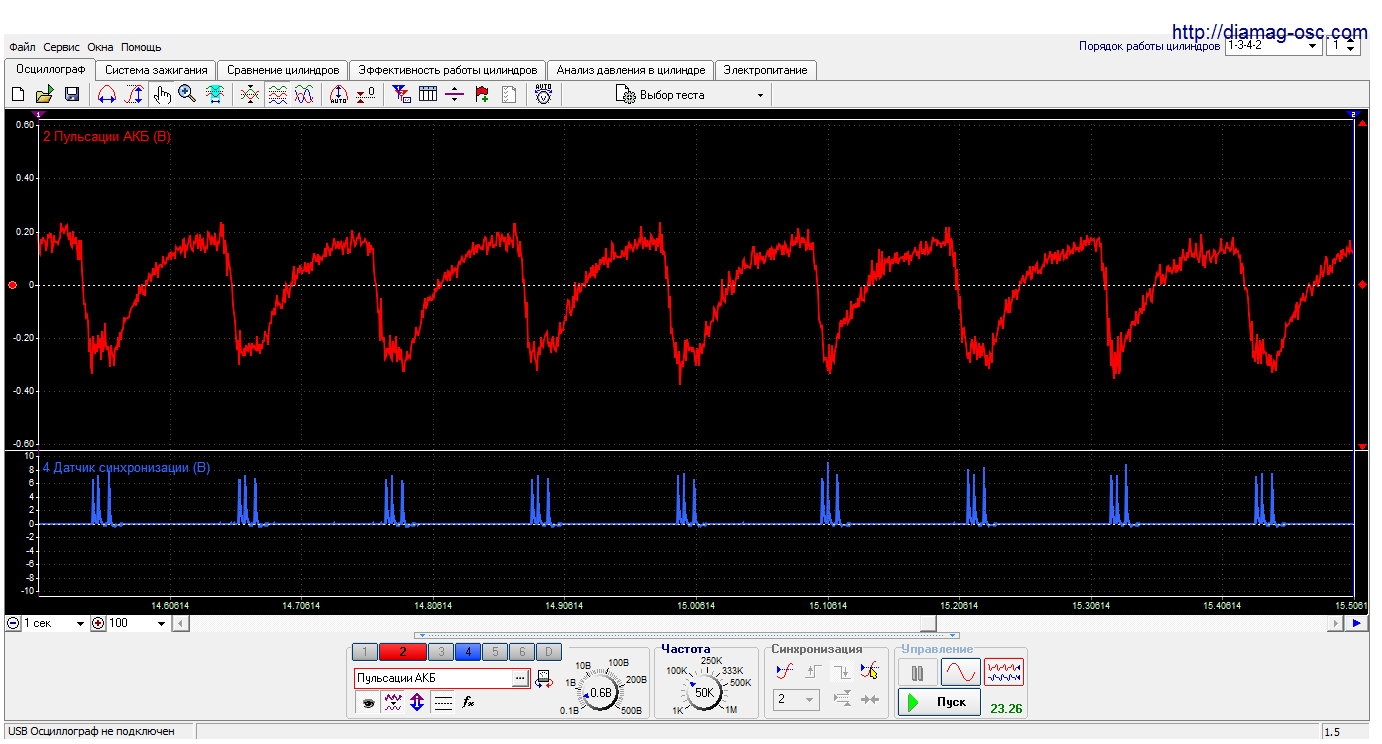Open the 1 сек time scale dropdown
The height and width of the screenshot is (744, 1382).
coord(55,623)
